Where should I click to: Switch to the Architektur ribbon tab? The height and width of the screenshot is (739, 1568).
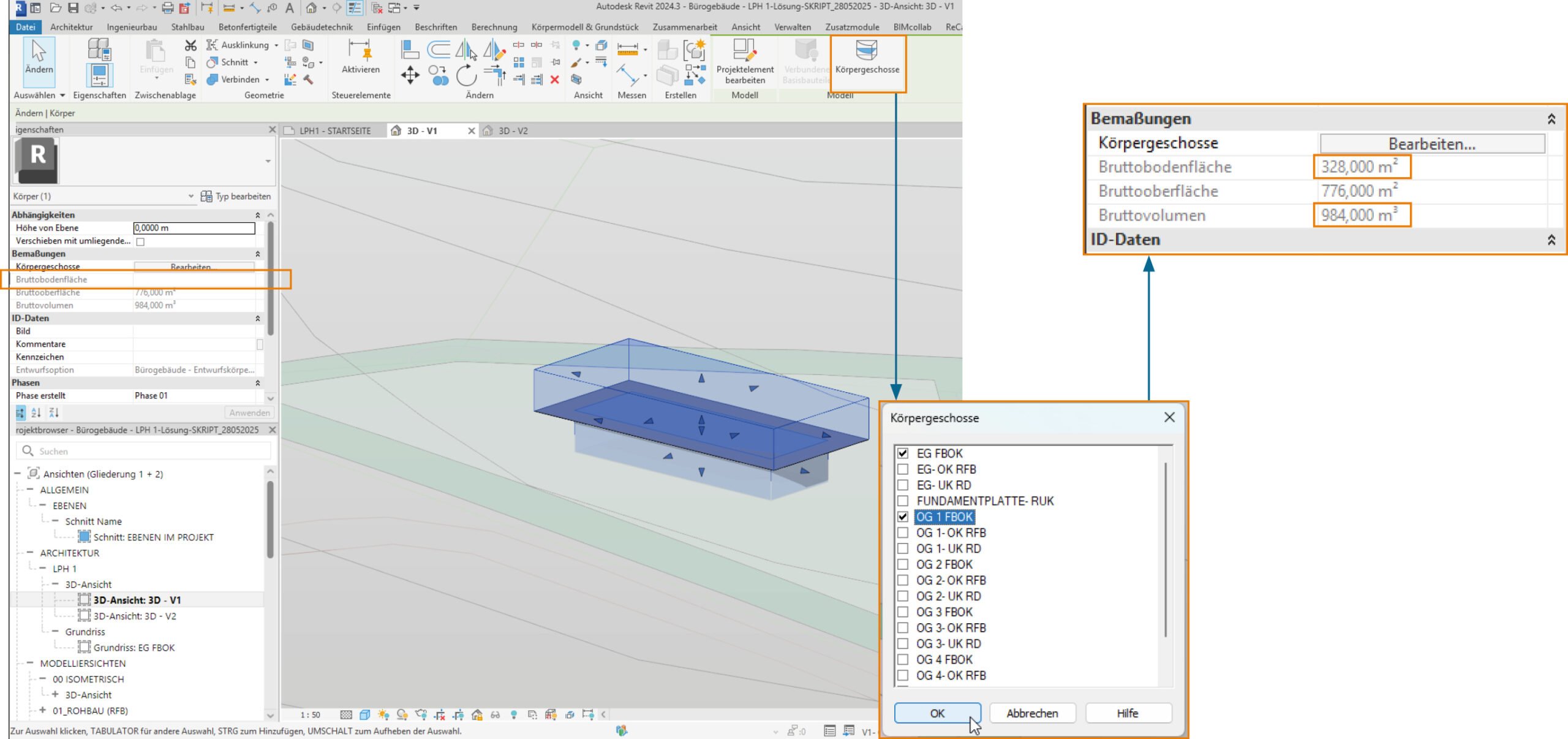coord(72,27)
